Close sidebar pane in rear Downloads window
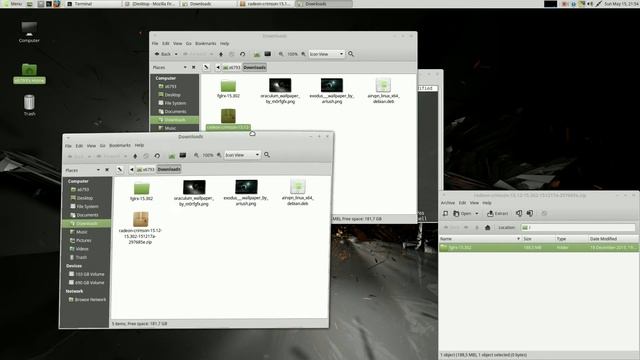640x360 pixels. (x=193, y=67)
